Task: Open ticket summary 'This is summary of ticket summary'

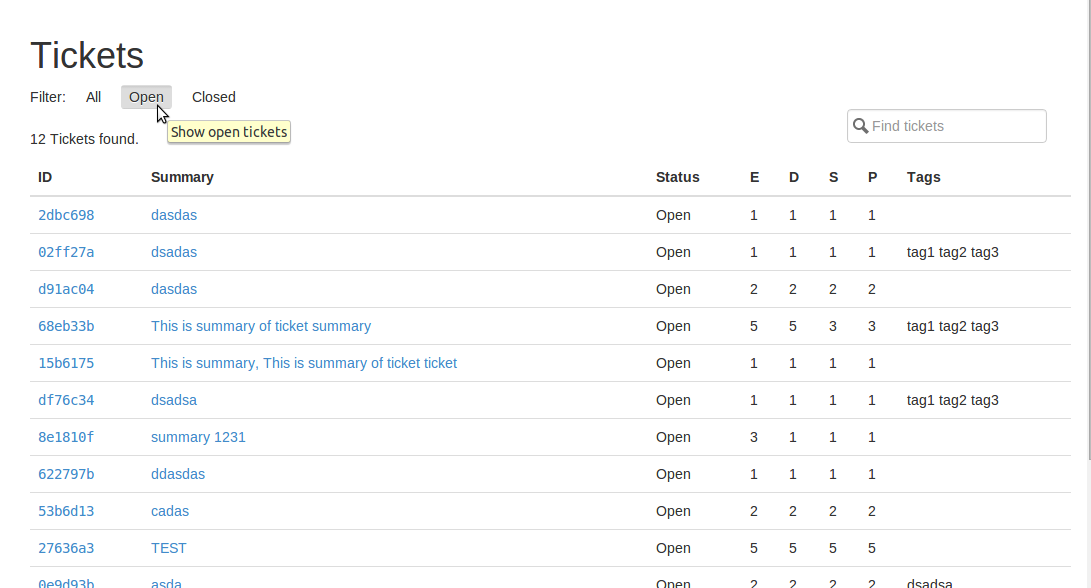Action: pos(261,326)
